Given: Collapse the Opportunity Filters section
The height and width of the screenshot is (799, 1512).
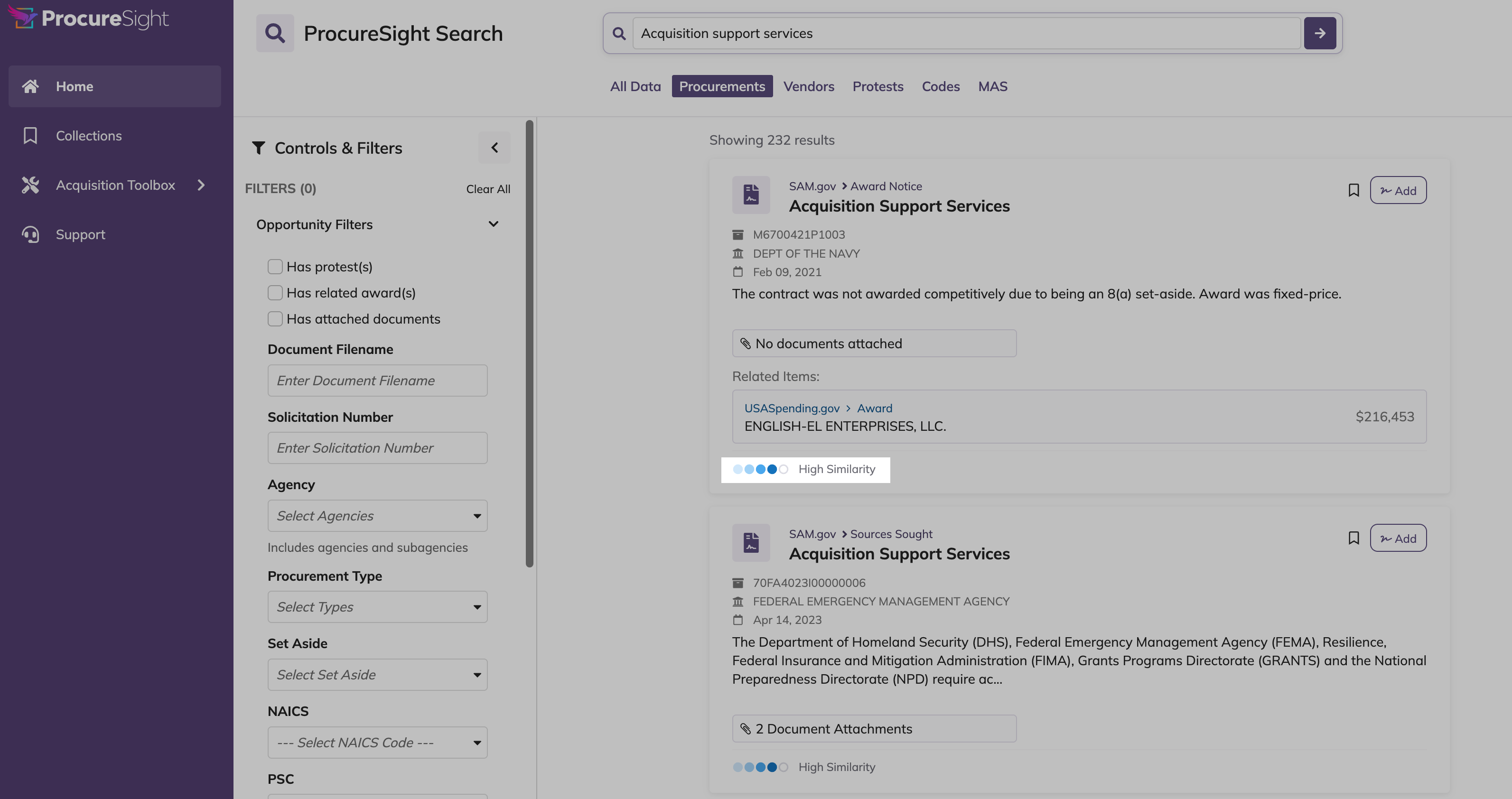Looking at the screenshot, I should click(493, 224).
